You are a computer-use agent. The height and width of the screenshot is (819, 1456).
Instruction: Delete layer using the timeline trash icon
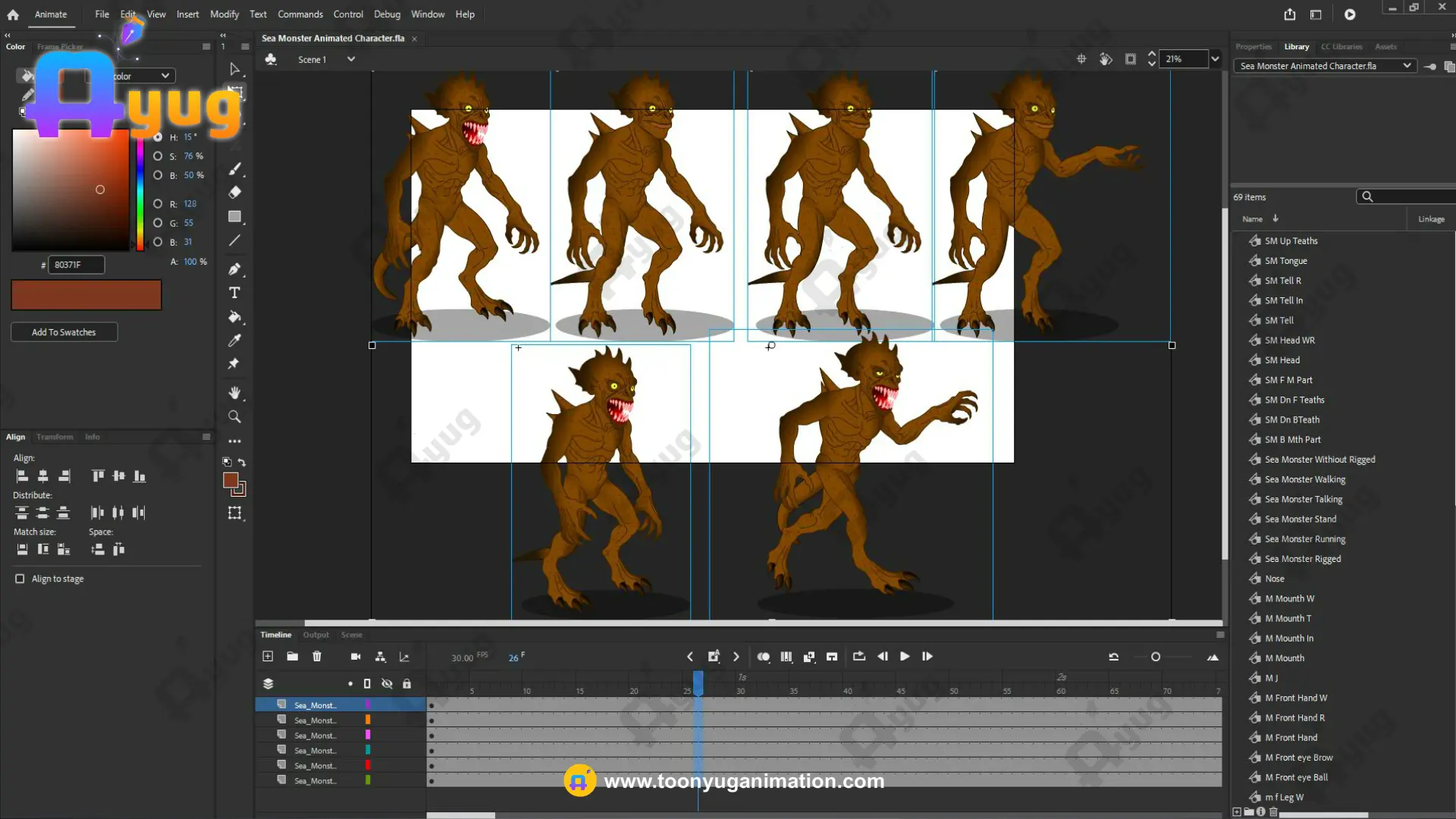tap(317, 657)
